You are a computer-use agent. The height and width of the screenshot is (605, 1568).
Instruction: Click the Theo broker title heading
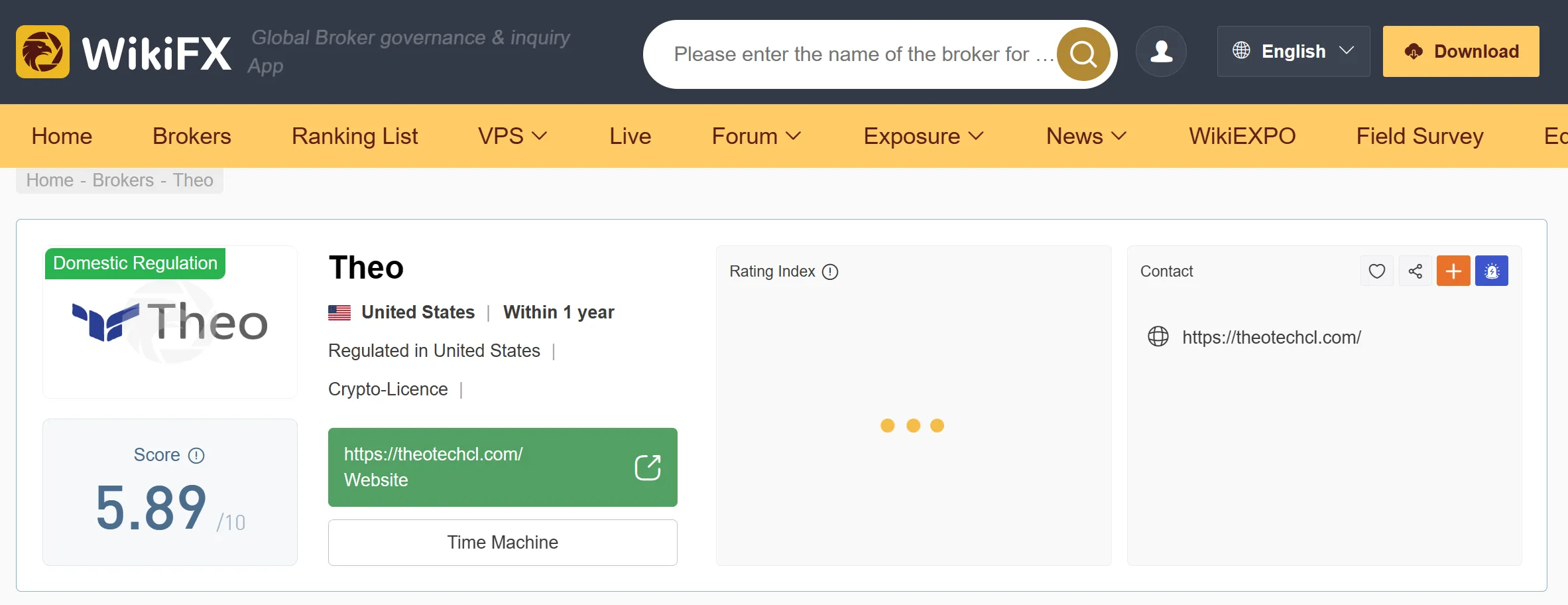(366, 268)
